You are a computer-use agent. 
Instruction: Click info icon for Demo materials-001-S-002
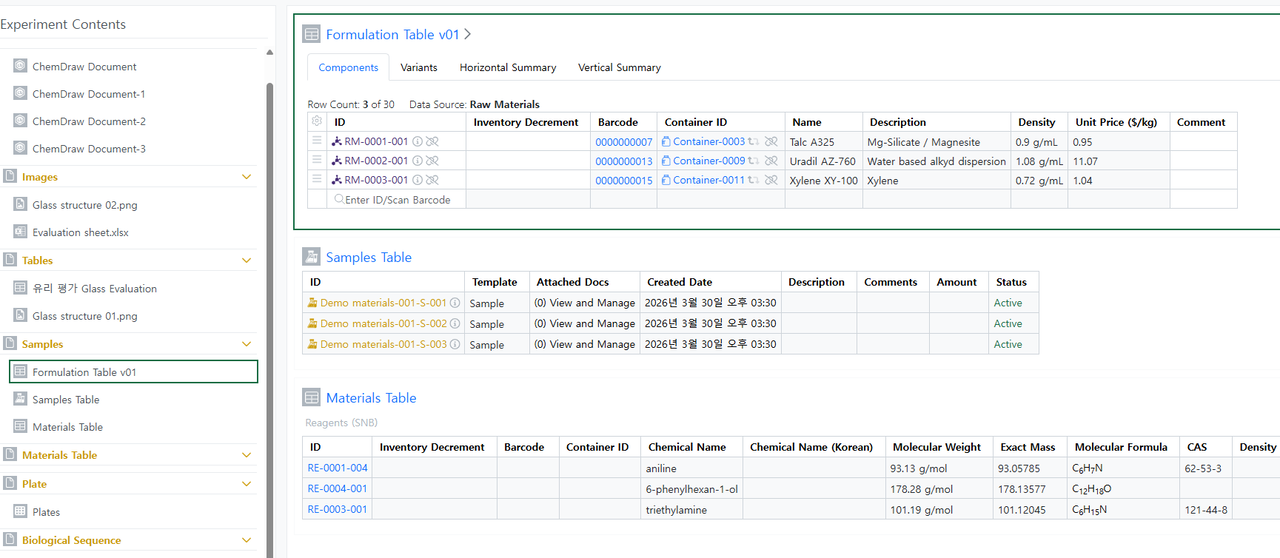coord(455,324)
